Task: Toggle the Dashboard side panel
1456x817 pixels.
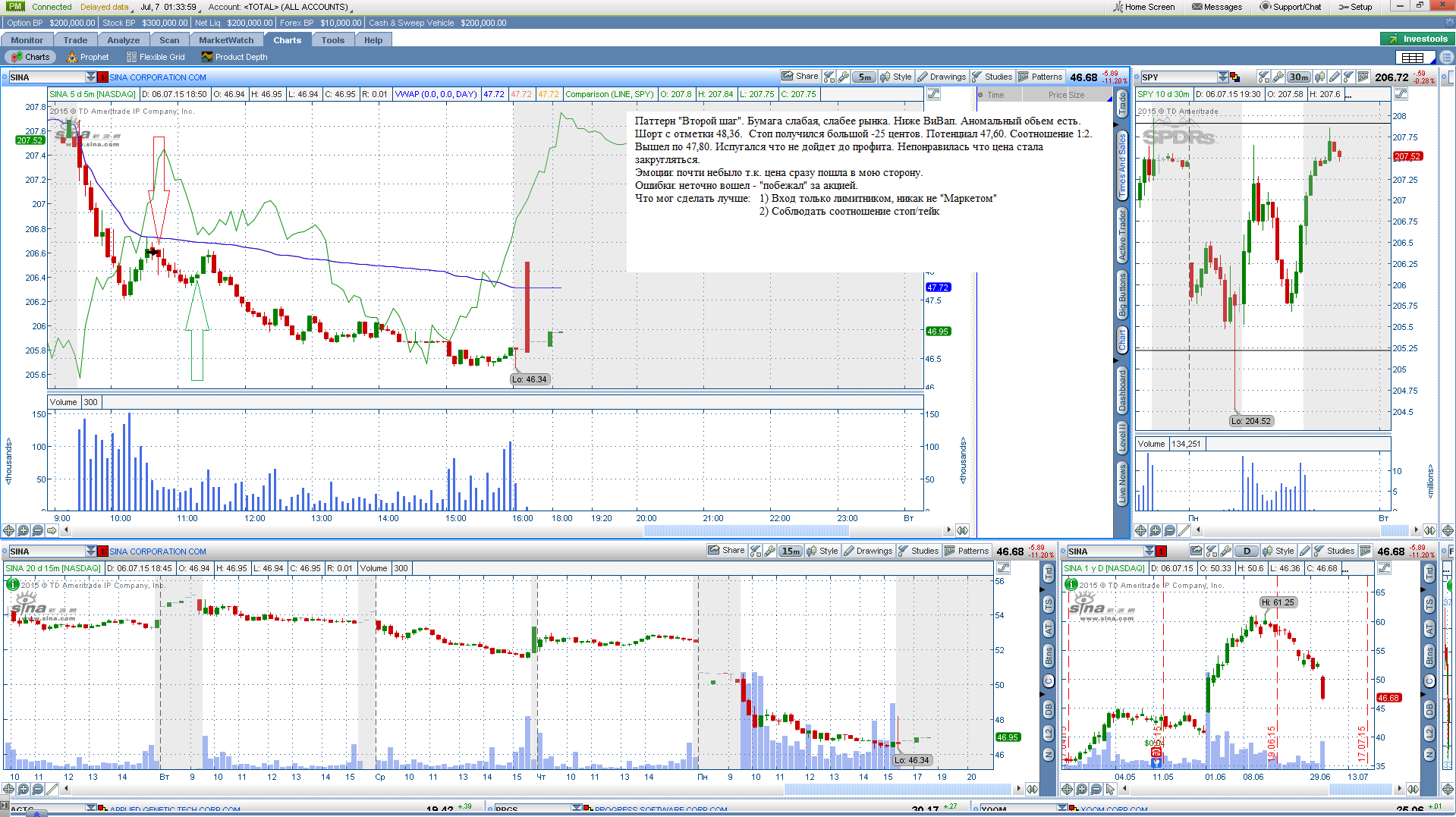Action: [1122, 391]
